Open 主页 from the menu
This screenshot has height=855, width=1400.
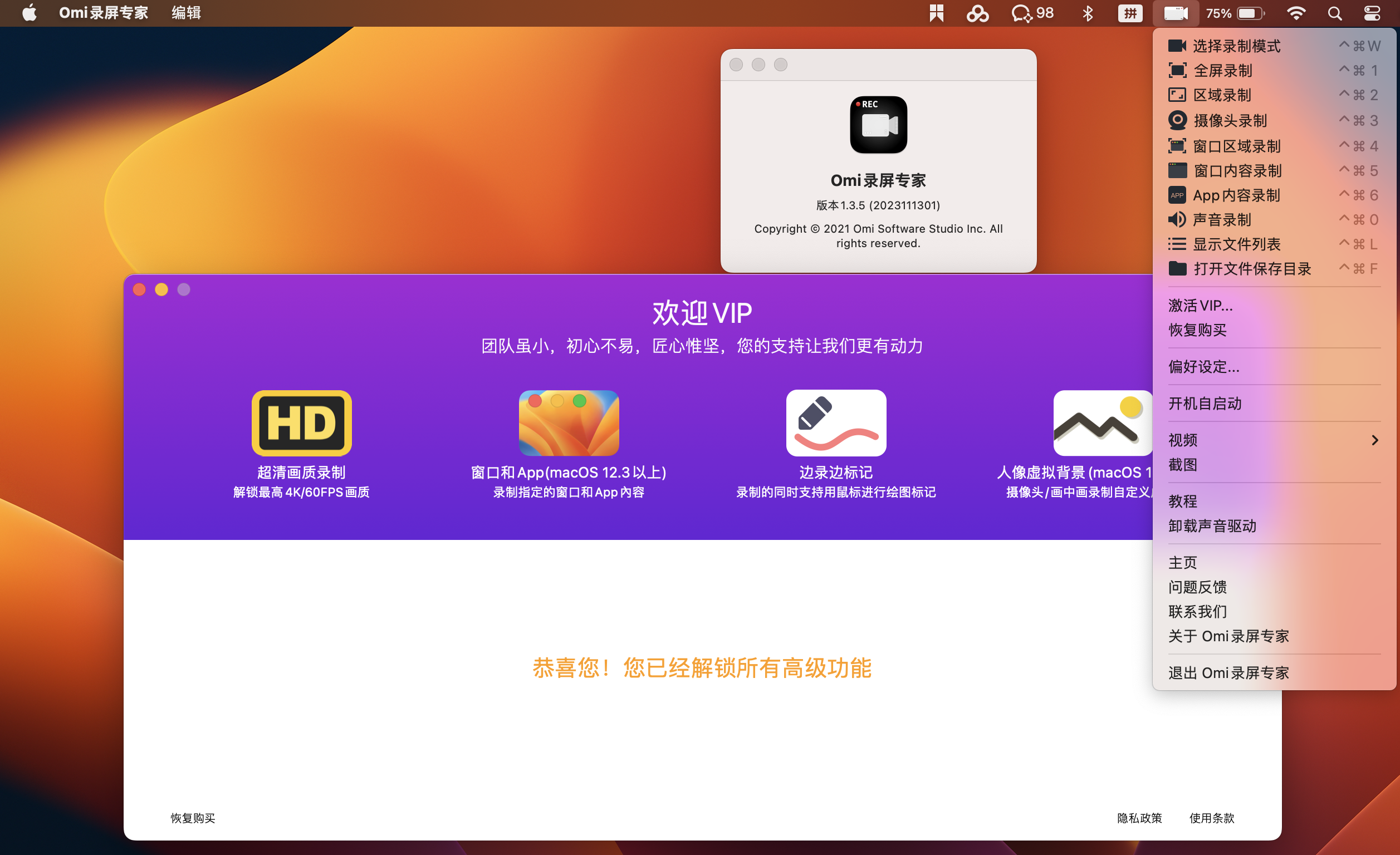coord(1275,562)
